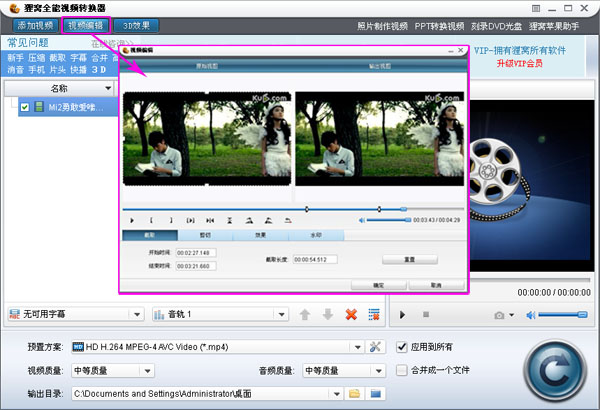Viewport: 600px width, 410px height.
Task: Click the 添加视频 button
Action: tap(35, 25)
